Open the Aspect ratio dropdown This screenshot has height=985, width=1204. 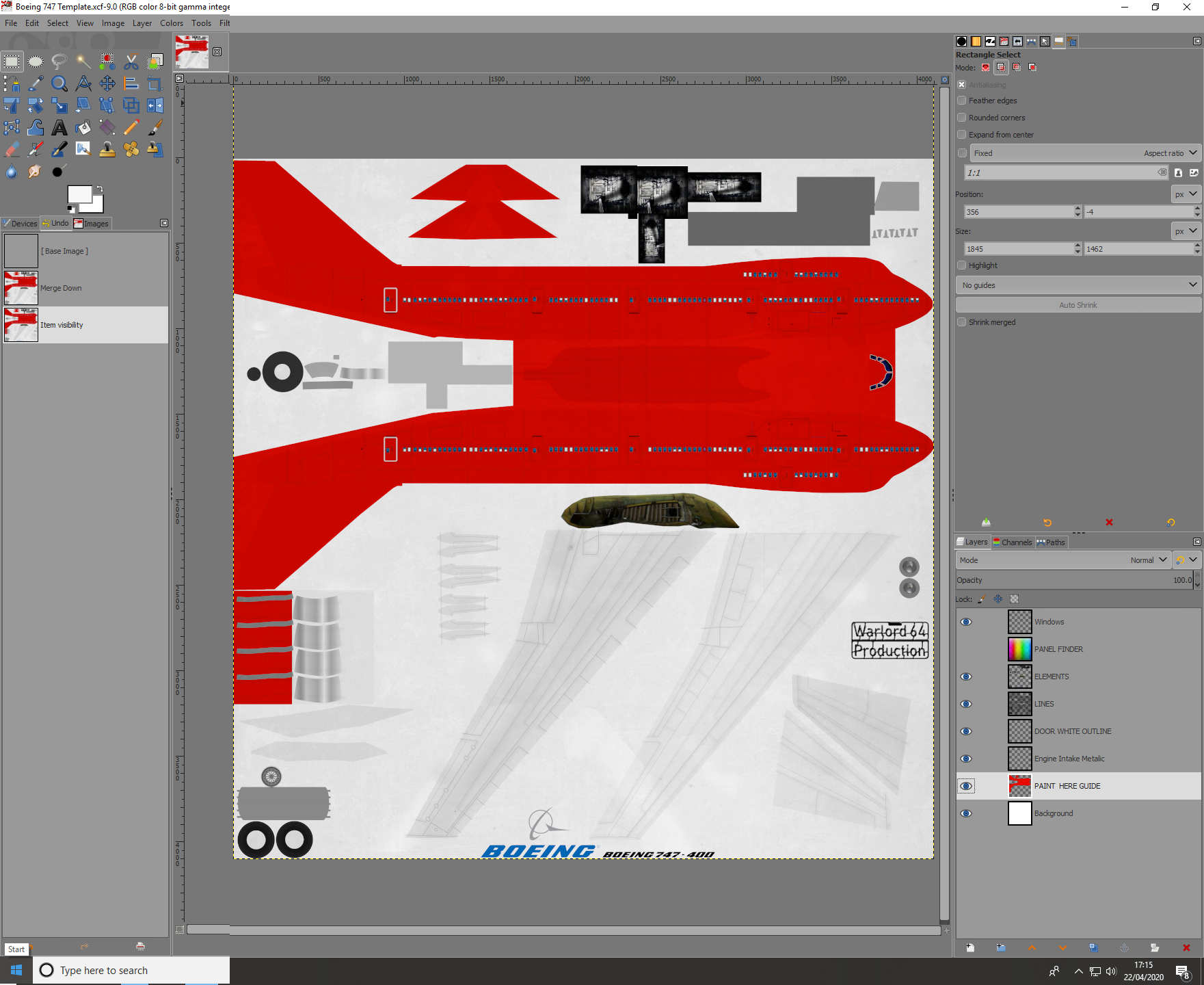click(x=1170, y=153)
